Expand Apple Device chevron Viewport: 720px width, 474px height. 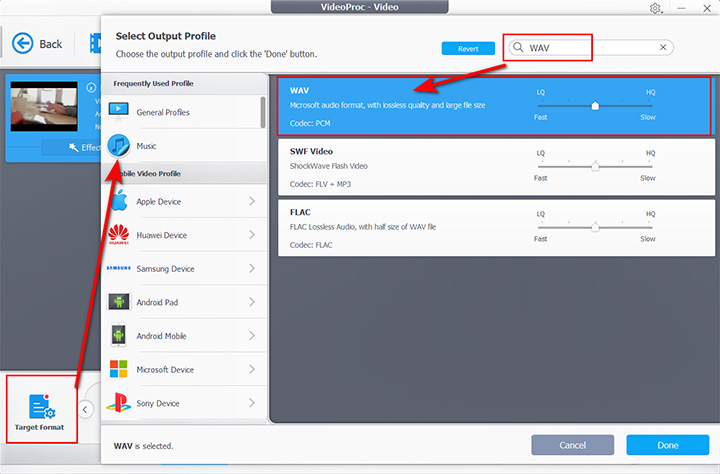(252, 201)
